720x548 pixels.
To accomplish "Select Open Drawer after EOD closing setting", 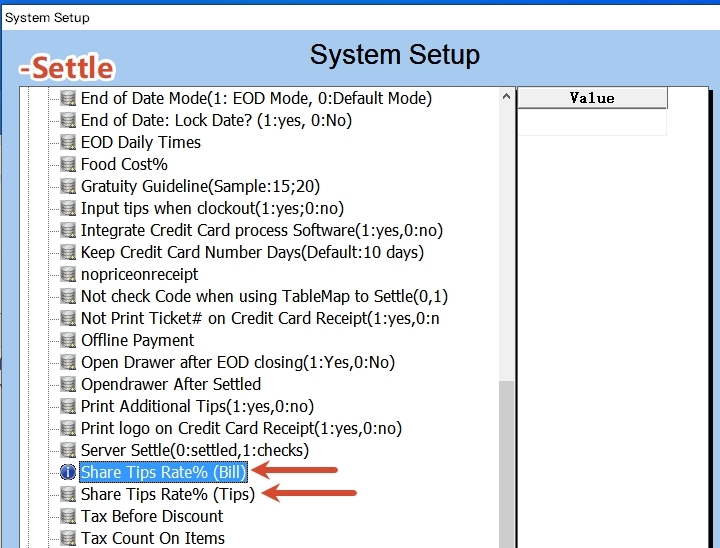I will [x=238, y=362].
